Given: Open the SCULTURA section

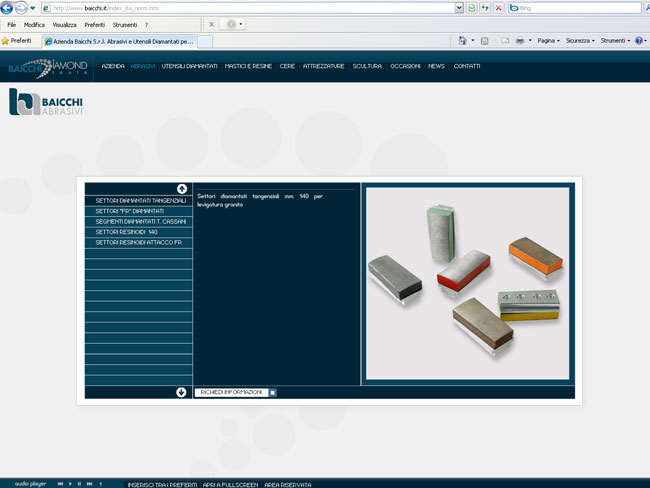Looking at the screenshot, I should click(367, 66).
